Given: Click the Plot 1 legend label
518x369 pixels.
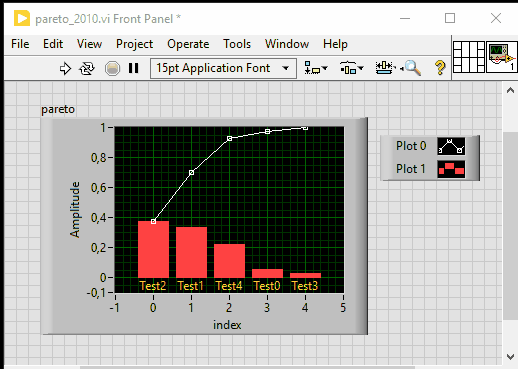Looking at the screenshot, I should (x=411, y=169).
